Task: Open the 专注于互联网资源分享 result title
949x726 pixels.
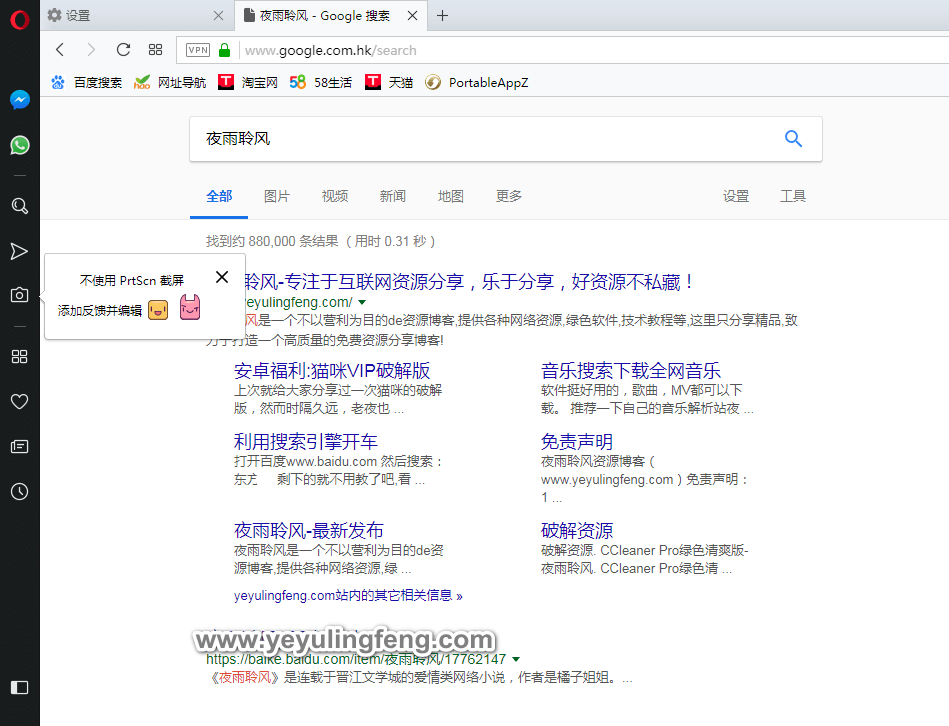Action: pos(468,281)
